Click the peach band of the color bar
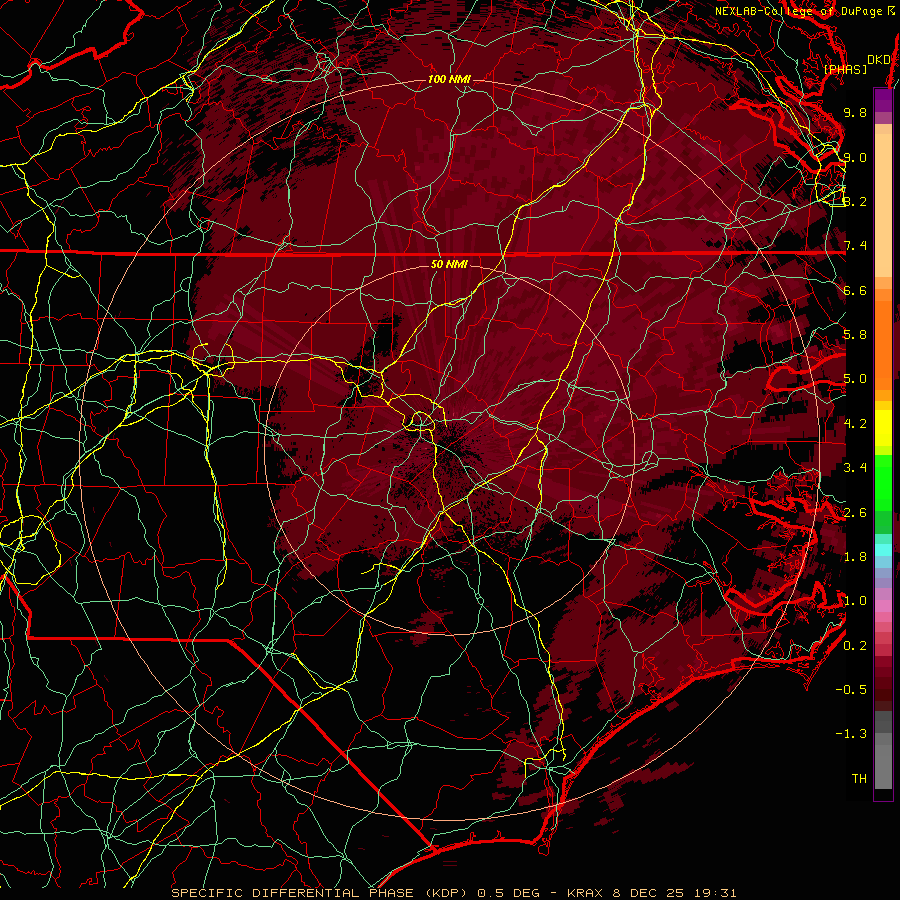This screenshot has width=900, height=900. point(883,204)
